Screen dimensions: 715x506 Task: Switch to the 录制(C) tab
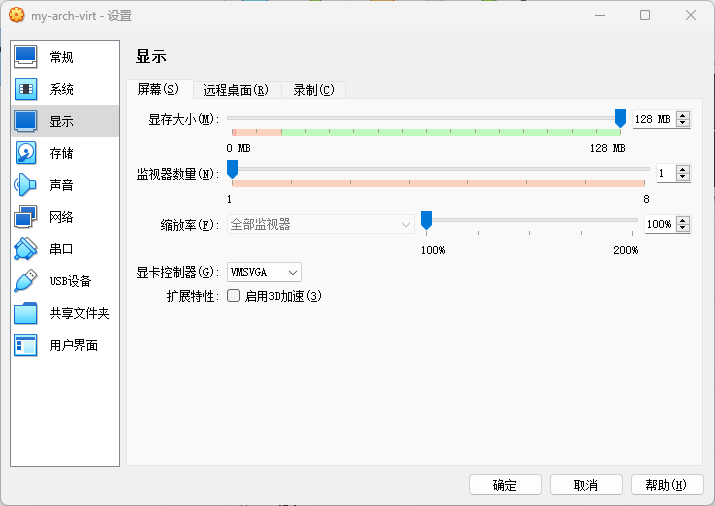click(313, 90)
